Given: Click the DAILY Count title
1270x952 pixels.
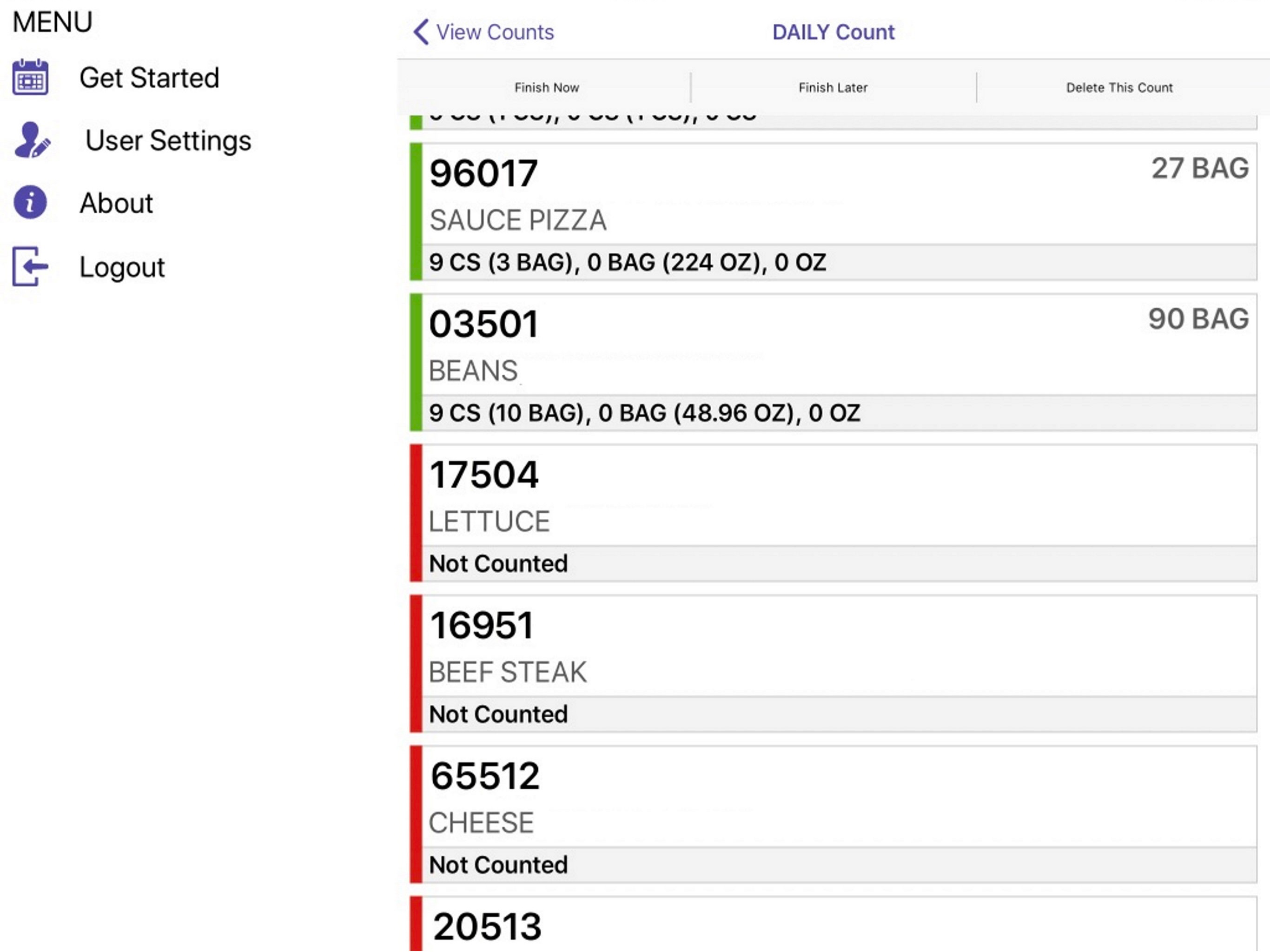Looking at the screenshot, I should [833, 32].
